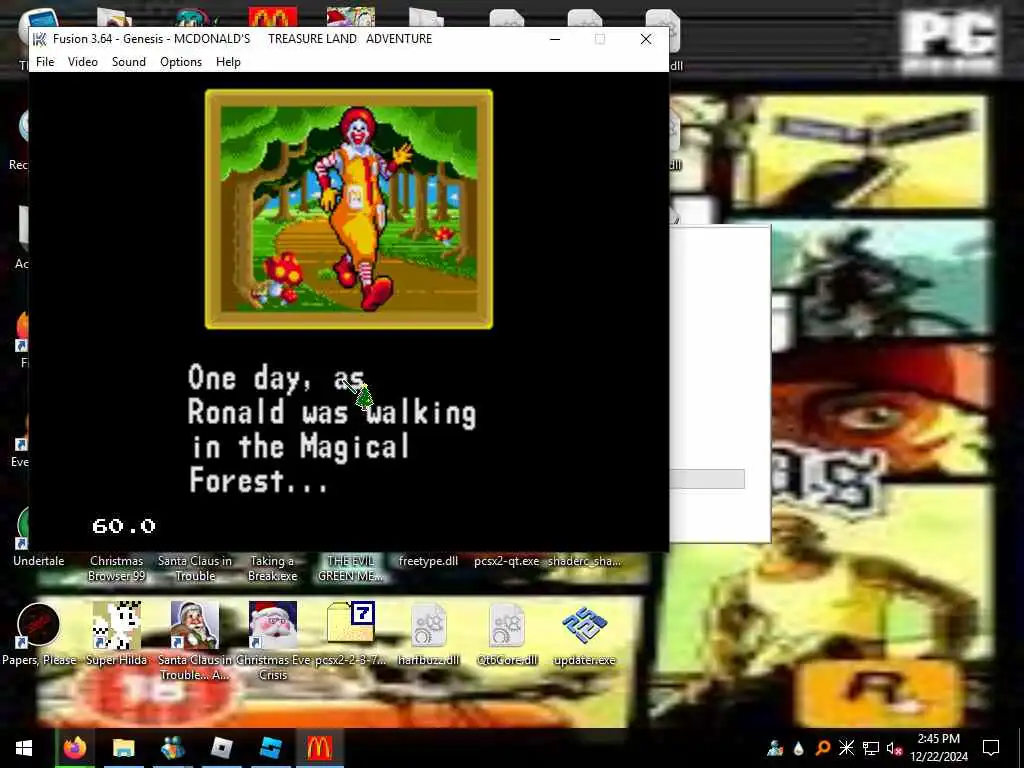The width and height of the screenshot is (1024, 768).
Task: Select the Christmas Eve Crisis shortcut
Action: click(273, 640)
